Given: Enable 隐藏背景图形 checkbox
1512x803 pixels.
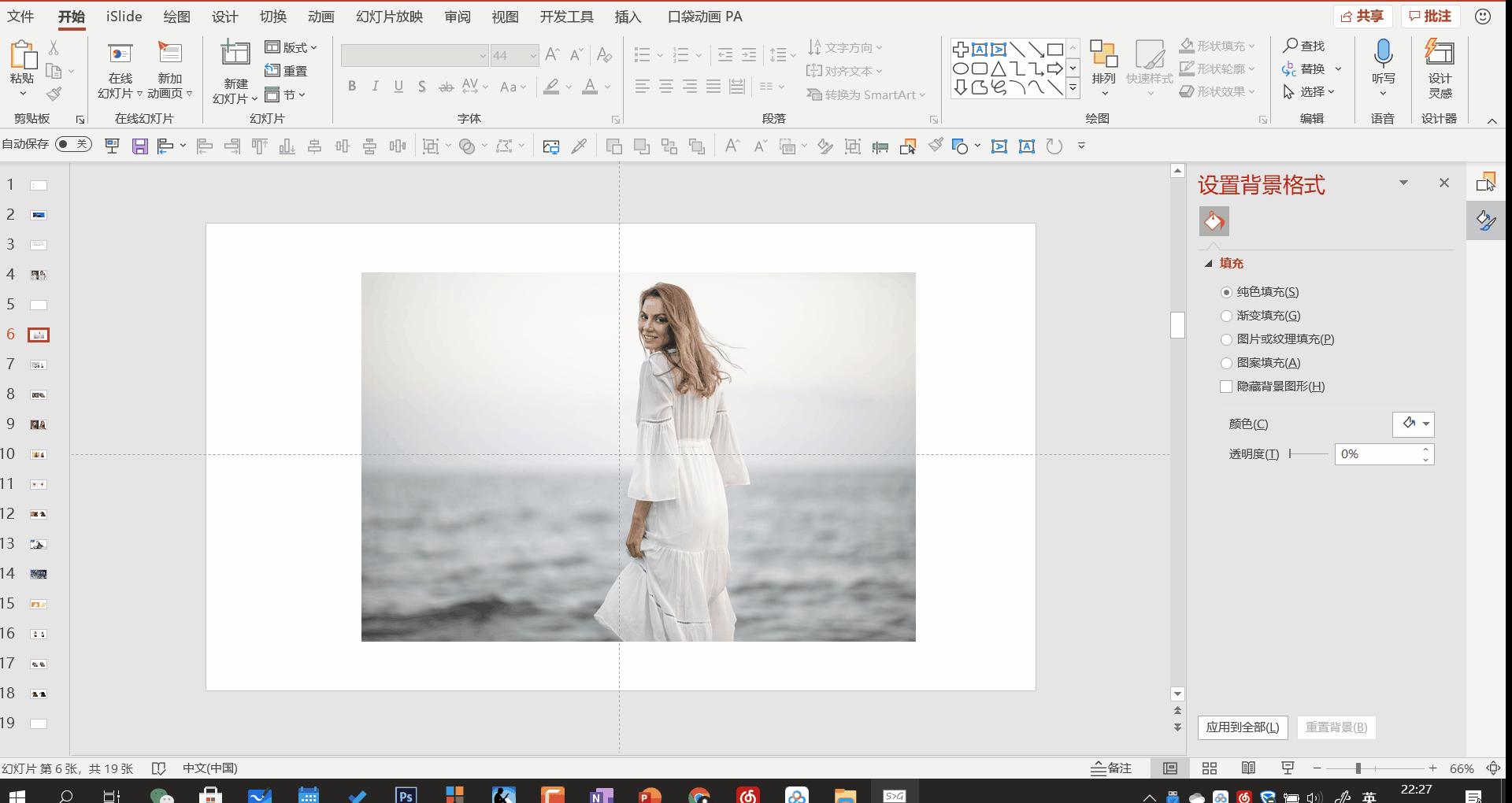Looking at the screenshot, I should click(x=1226, y=387).
